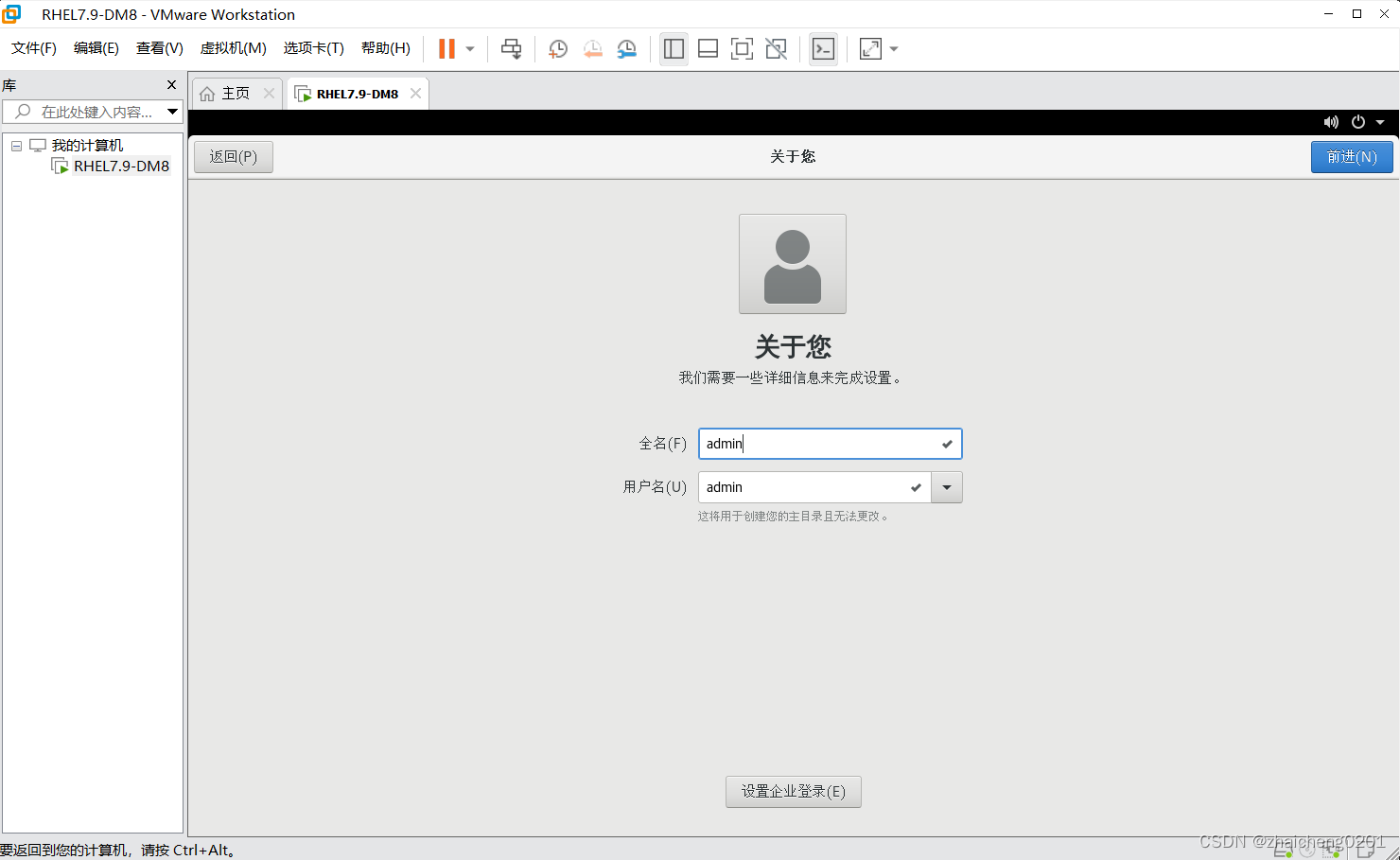Toggle the library sidebar view icon
Viewport: 1400px width, 860px height.
point(674,49)
